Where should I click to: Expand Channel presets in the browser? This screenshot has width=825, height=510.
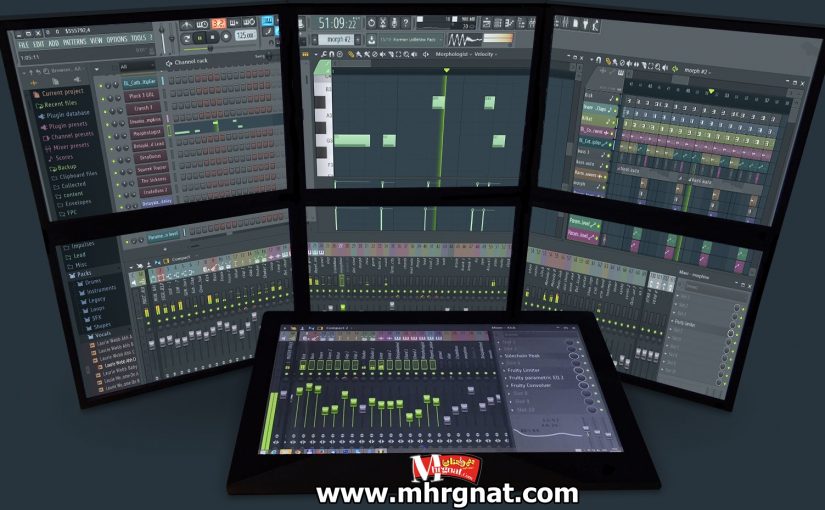click(x=68, y=136)
